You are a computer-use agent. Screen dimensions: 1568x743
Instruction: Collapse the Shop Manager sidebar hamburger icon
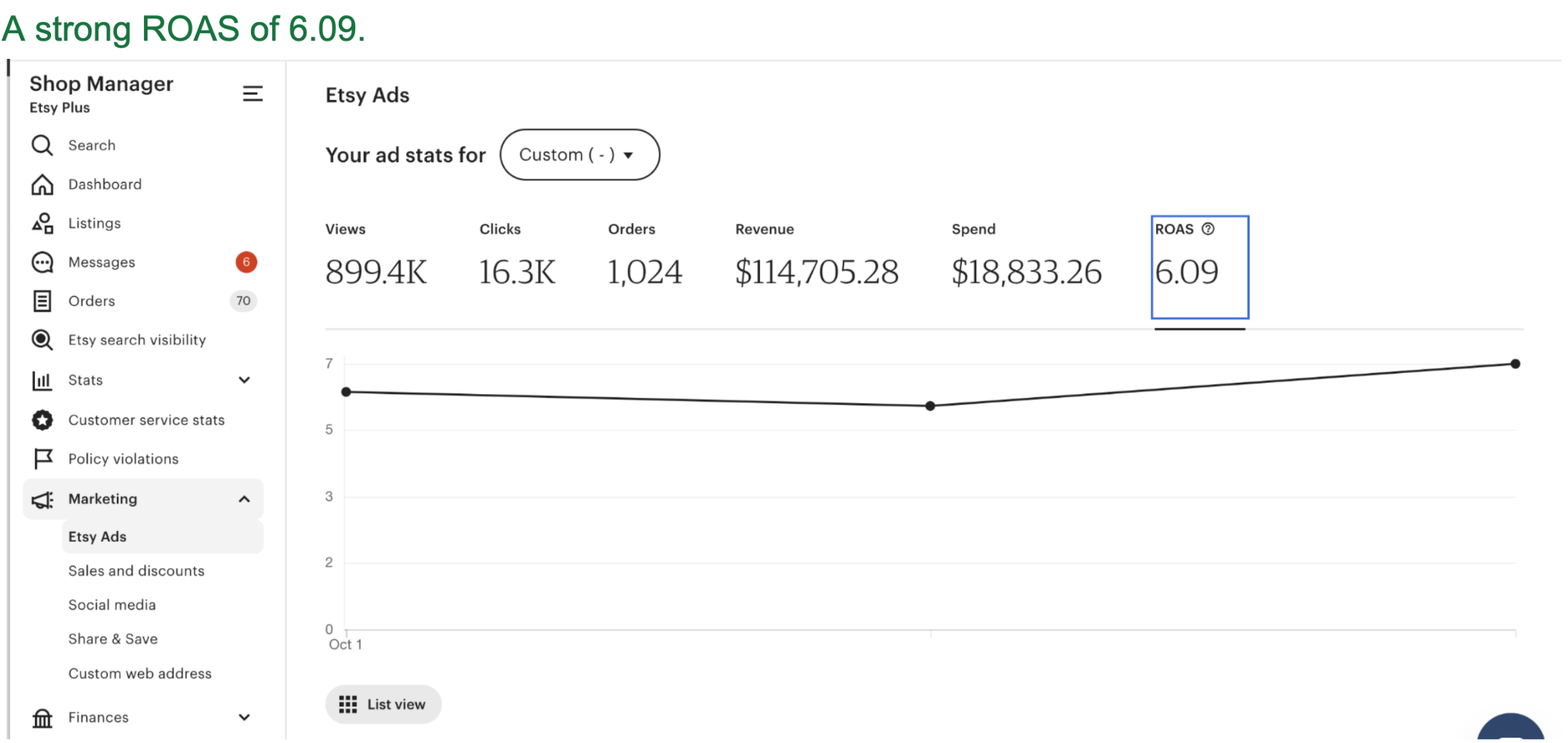pos(252,94)
